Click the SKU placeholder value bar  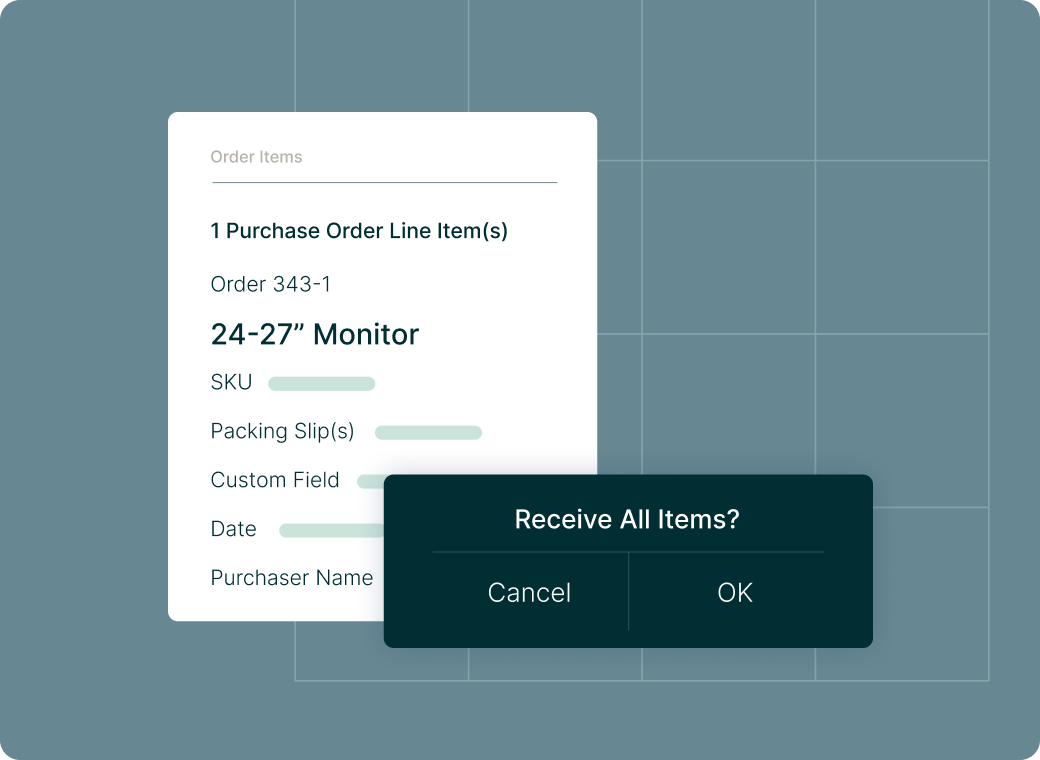322,383
